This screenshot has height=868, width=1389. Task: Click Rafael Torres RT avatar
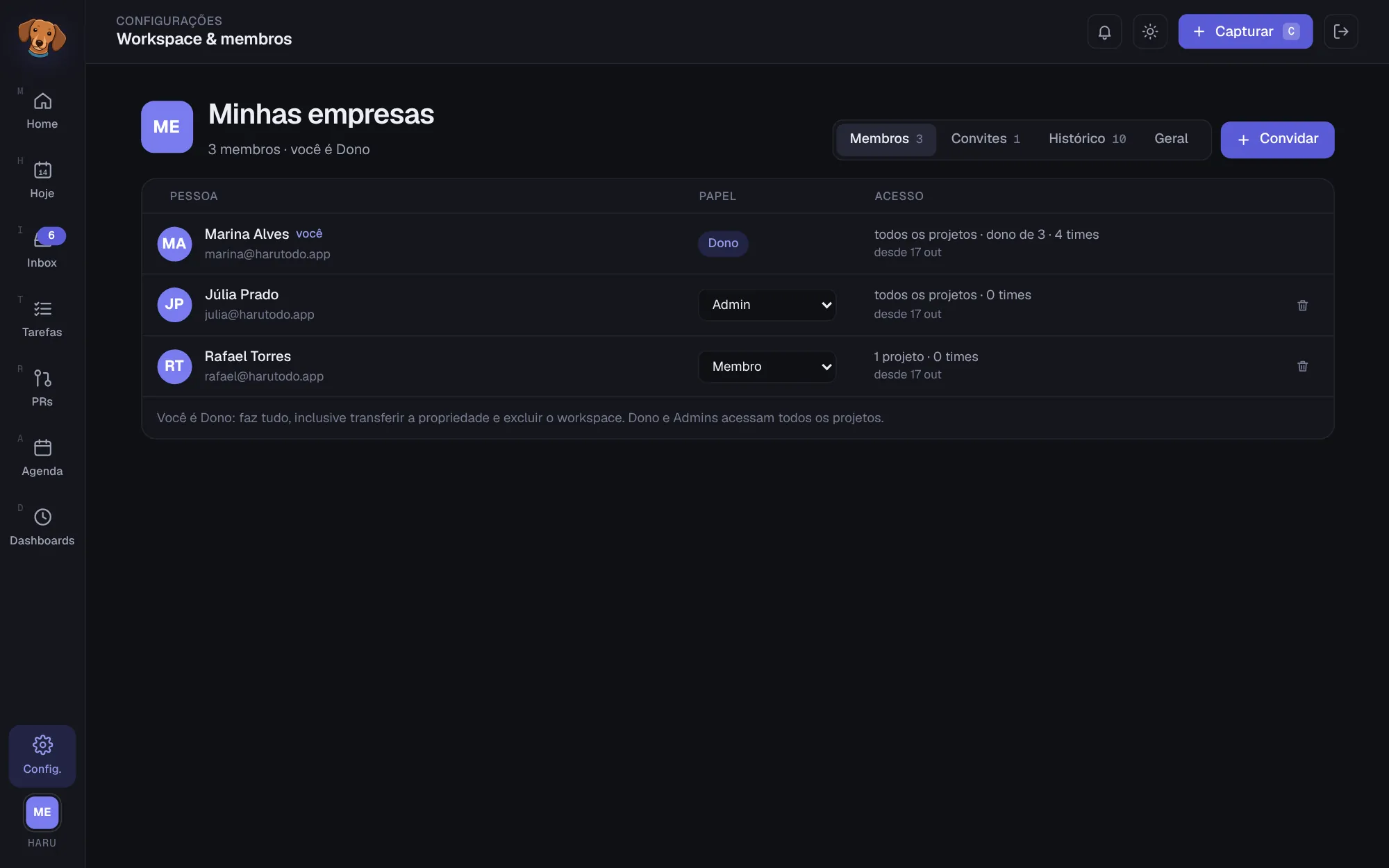click(x=174, y=366)
